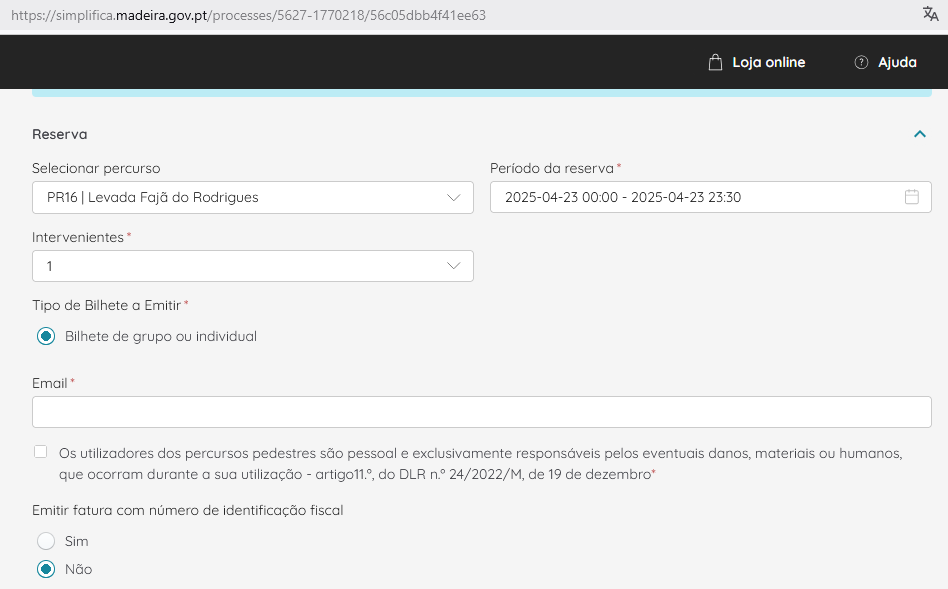The image size is (948, 589).
Task: Click the Período da reserva date field
Action: tap(710, 197)
